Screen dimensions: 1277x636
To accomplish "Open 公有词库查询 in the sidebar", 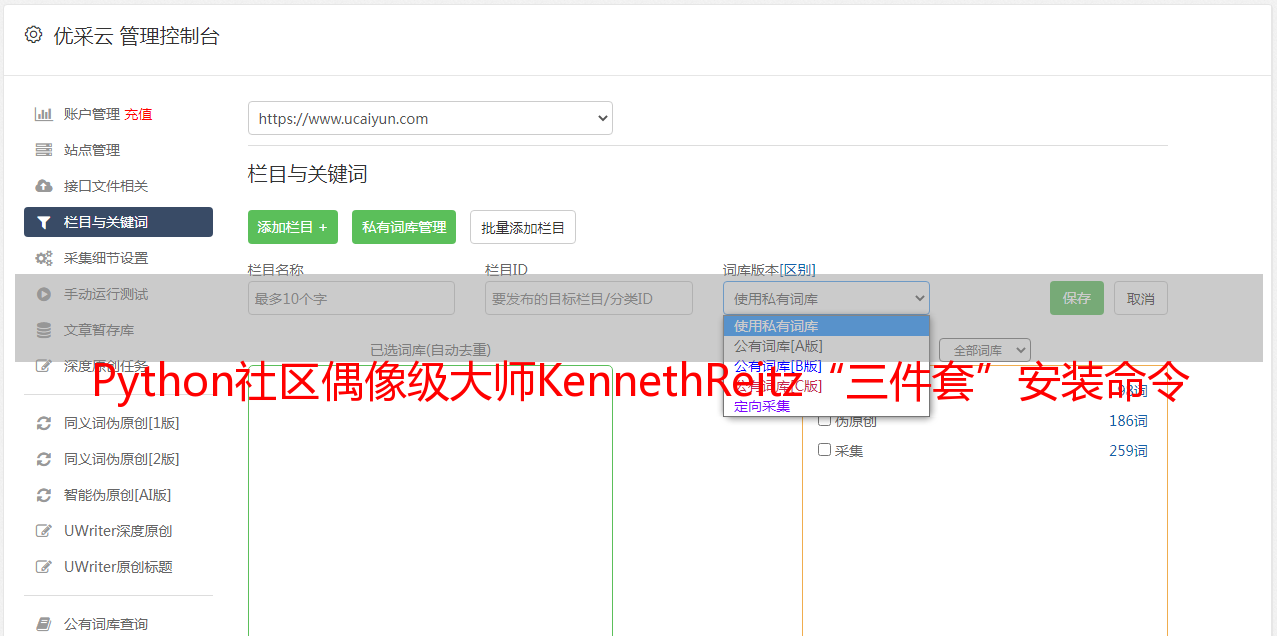I will coord(106,624).
